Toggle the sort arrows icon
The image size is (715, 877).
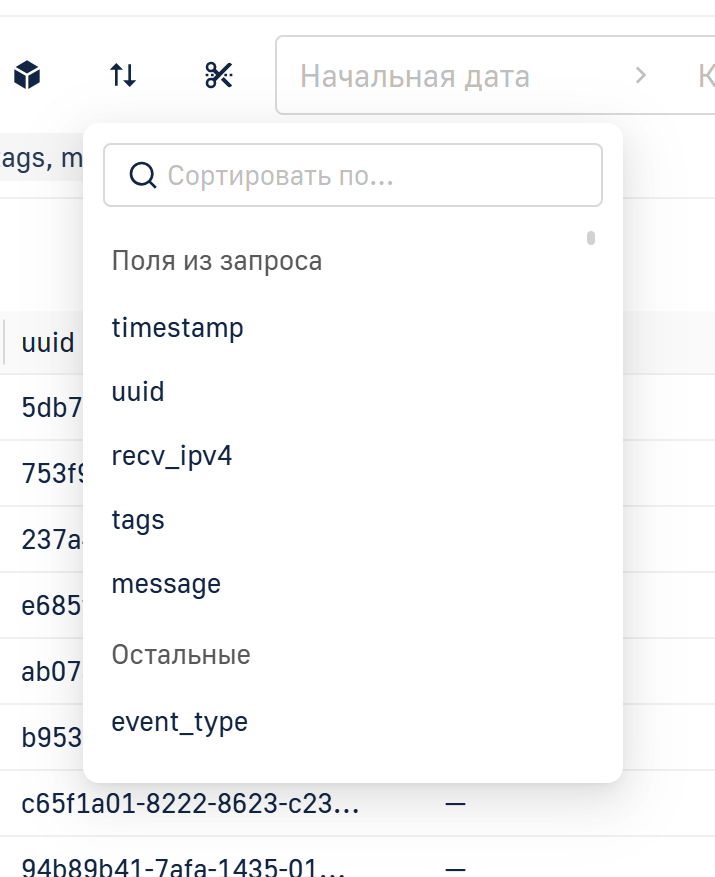tap(123, 75)
